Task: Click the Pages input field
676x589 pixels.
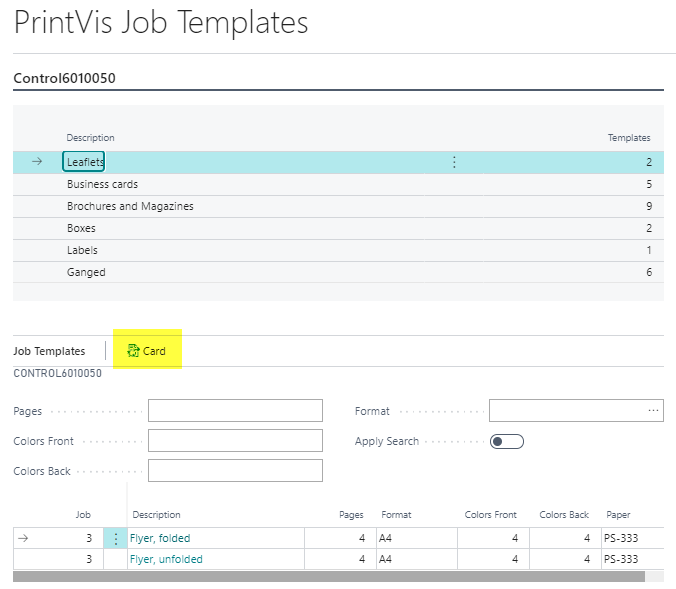Action: coord(235,410)
